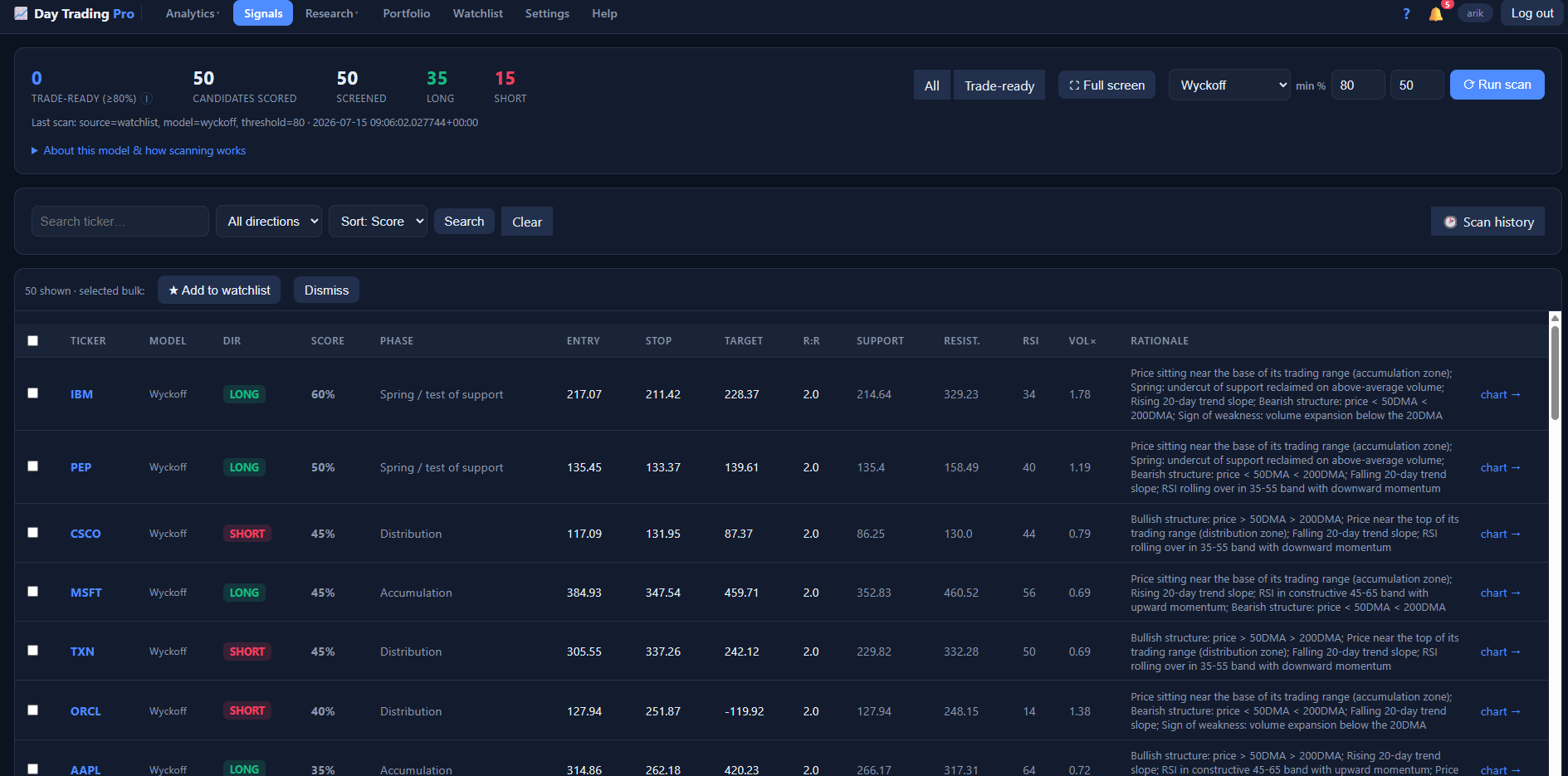
Task: Run a new scan
Action: click(1497, 85)
